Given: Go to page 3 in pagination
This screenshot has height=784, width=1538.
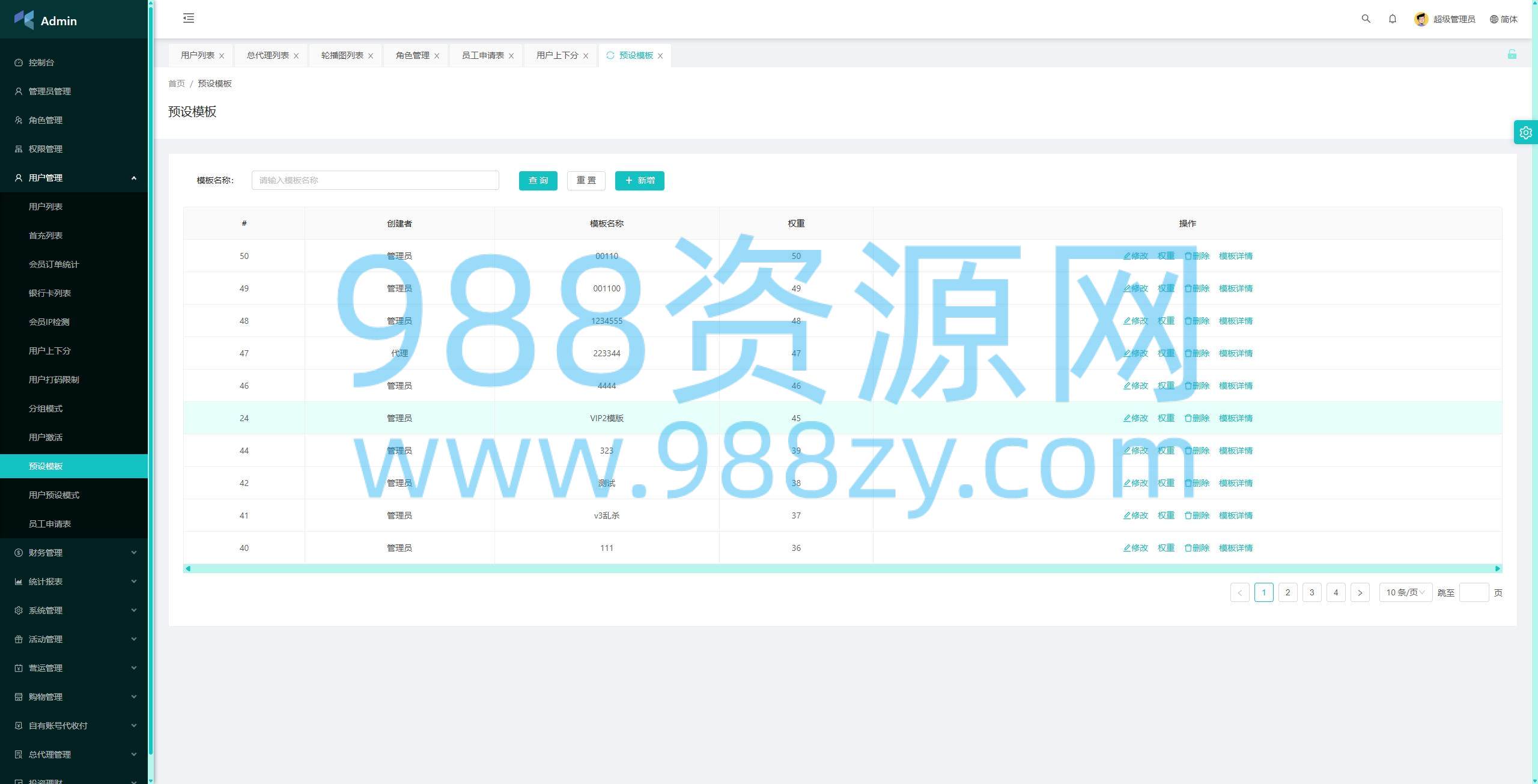Looking at the screenshot, I should [1312, 592].
